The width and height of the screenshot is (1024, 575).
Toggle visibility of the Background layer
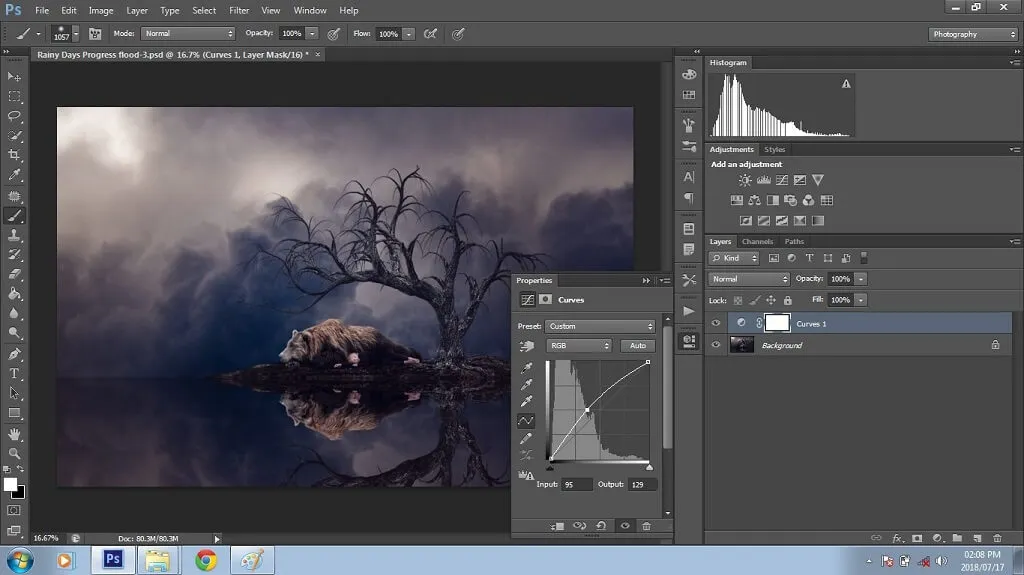point(715,345)
